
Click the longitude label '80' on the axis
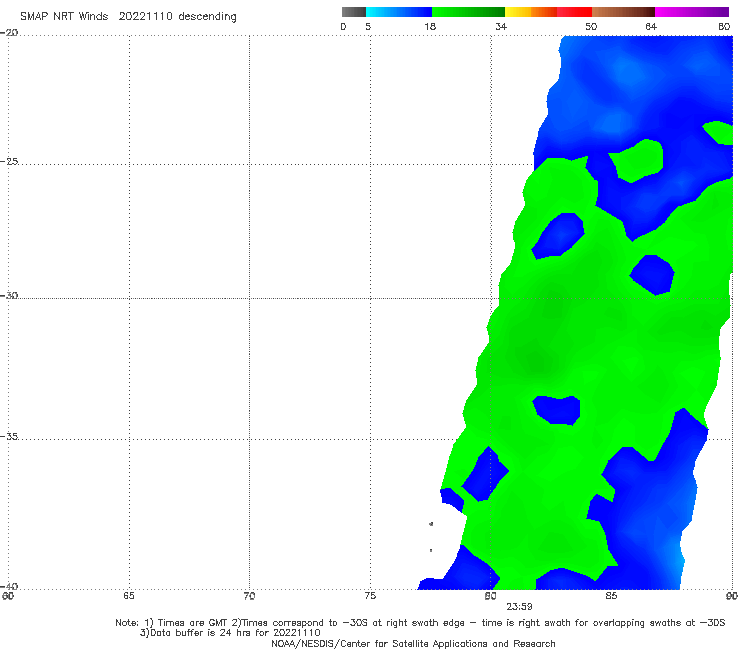tap(490, 596)
